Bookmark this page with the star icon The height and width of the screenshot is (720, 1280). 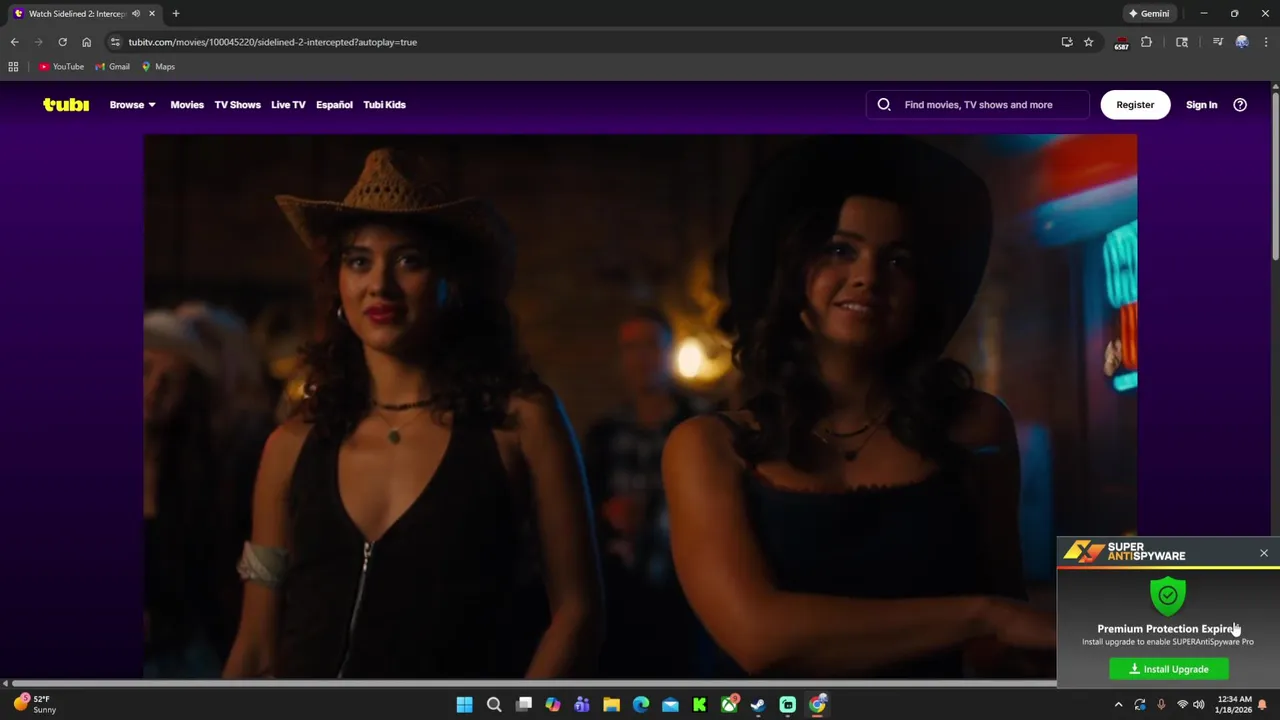click(x=1089, y=42)
